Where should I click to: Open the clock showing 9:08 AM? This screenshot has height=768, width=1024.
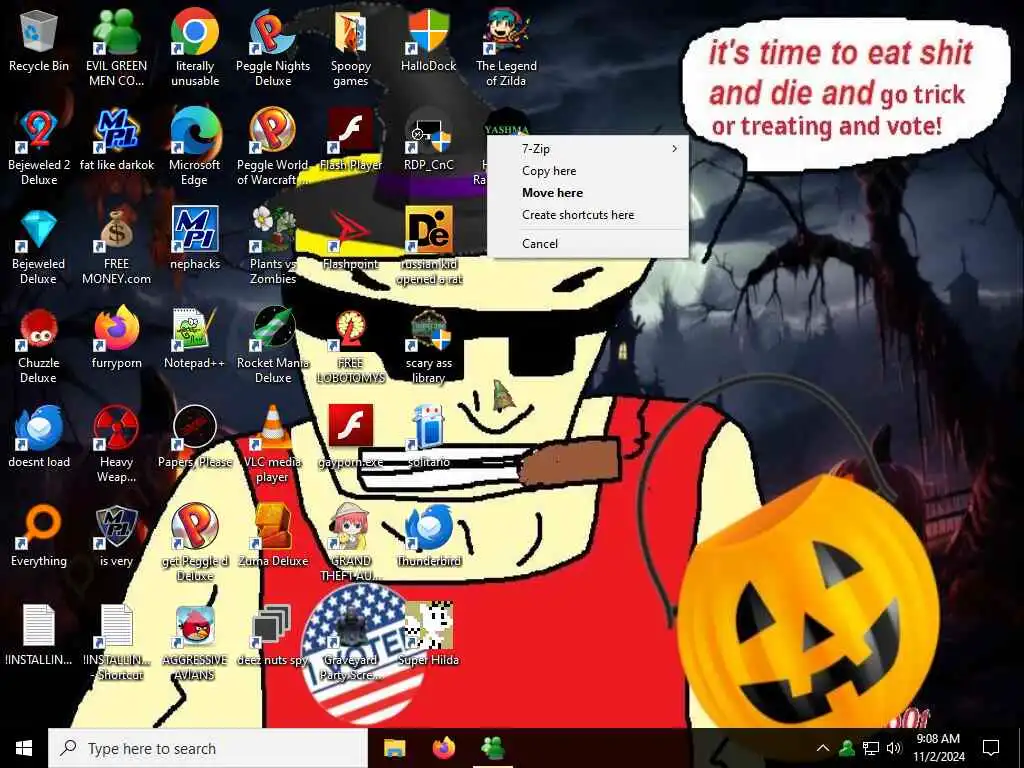coord(938,748)
